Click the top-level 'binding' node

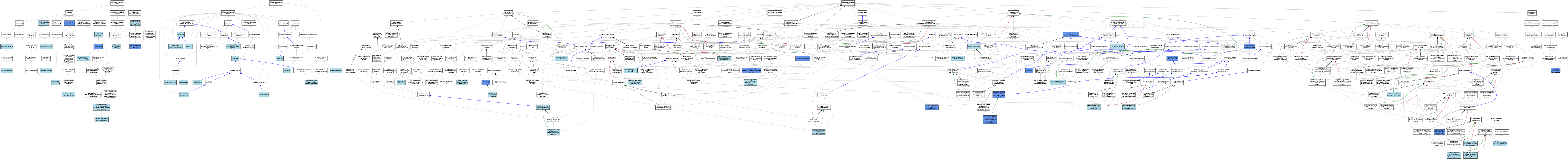[69, 13]
